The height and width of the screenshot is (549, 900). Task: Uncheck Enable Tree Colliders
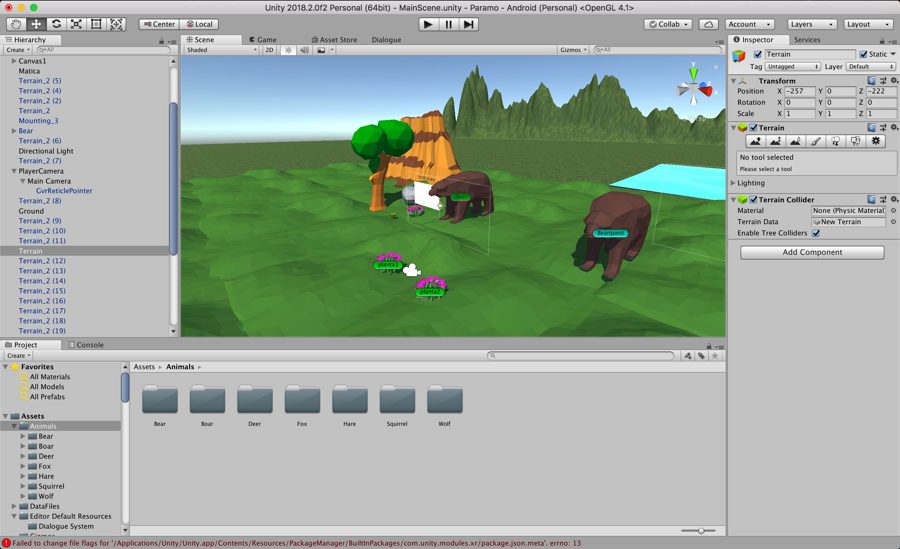816,233
